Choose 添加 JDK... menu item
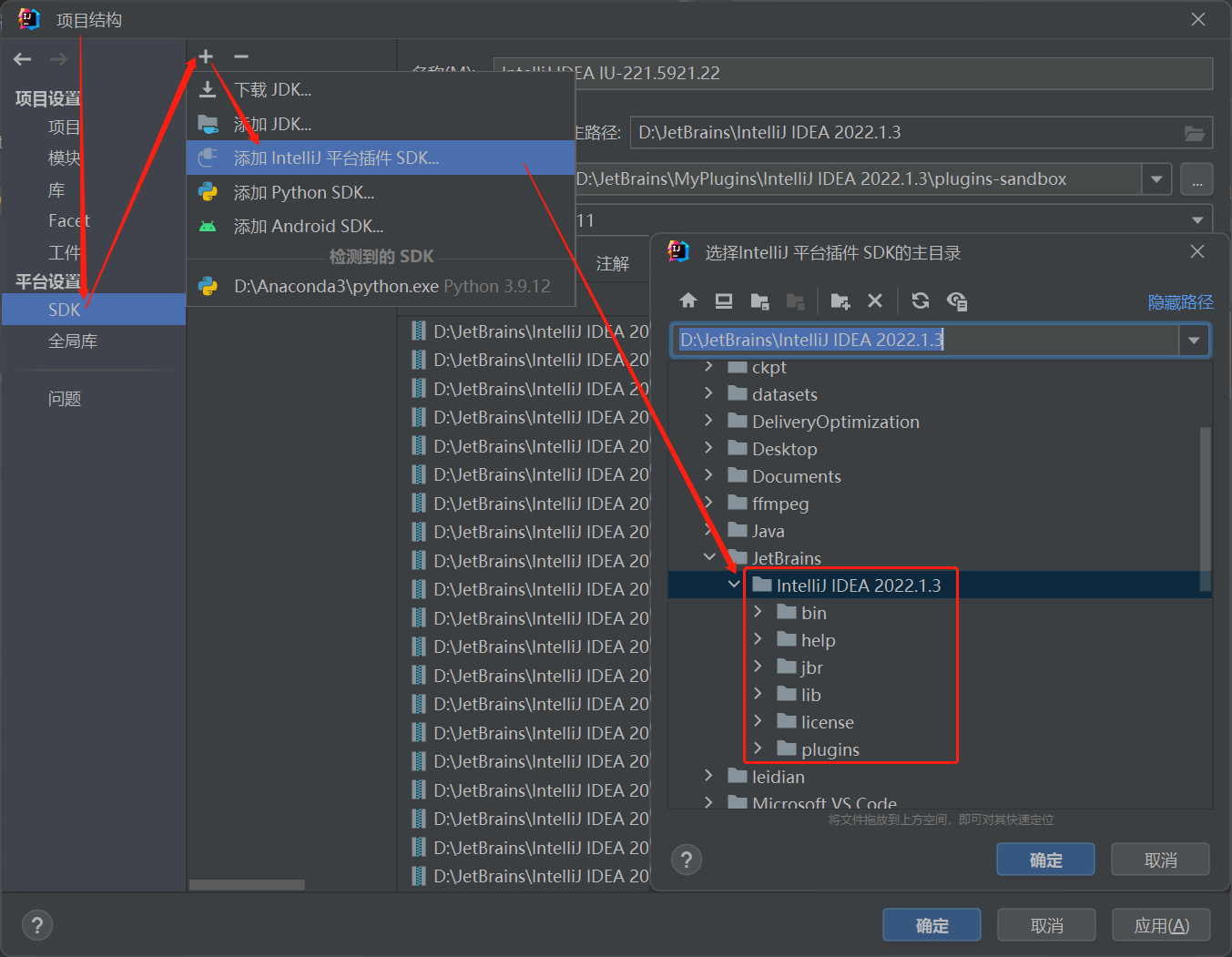 click(x=381, y=124)
